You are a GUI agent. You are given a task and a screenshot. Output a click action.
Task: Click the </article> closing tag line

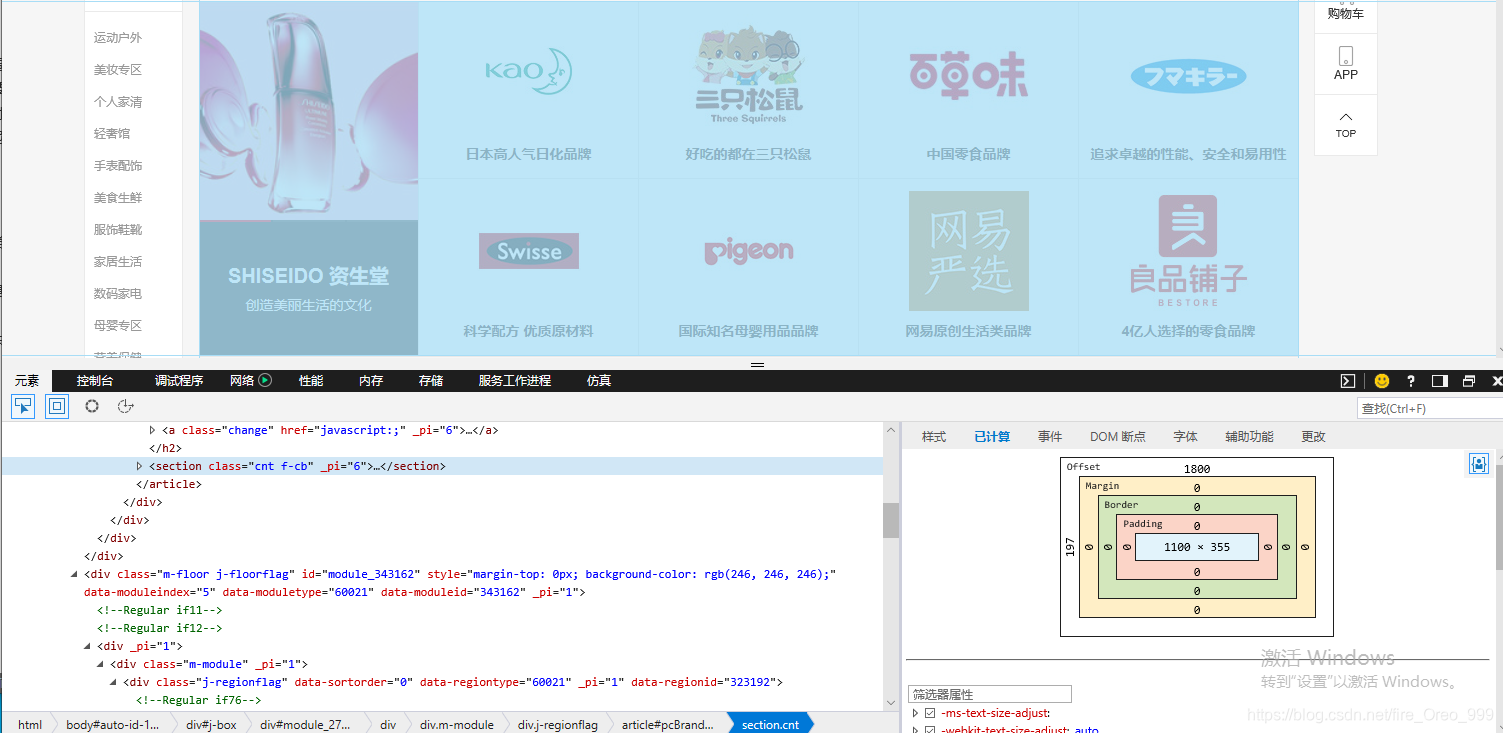point(169,484)
